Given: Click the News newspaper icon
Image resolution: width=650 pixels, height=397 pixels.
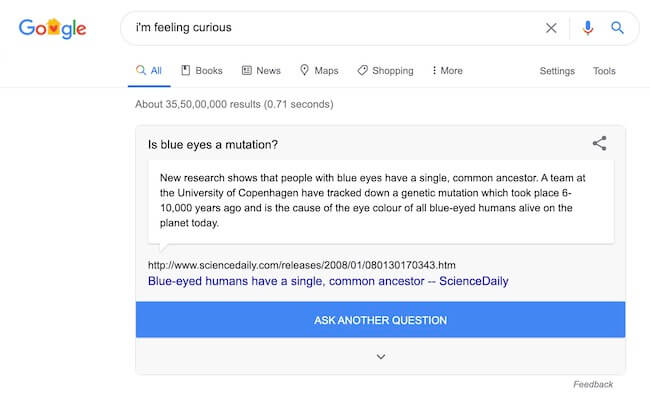Looking at the screenshot, I should click(x=247, y=70).
